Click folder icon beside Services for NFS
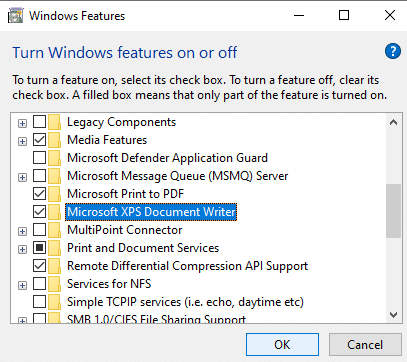This screenshot has width=407, height=362. coord(54,284)
